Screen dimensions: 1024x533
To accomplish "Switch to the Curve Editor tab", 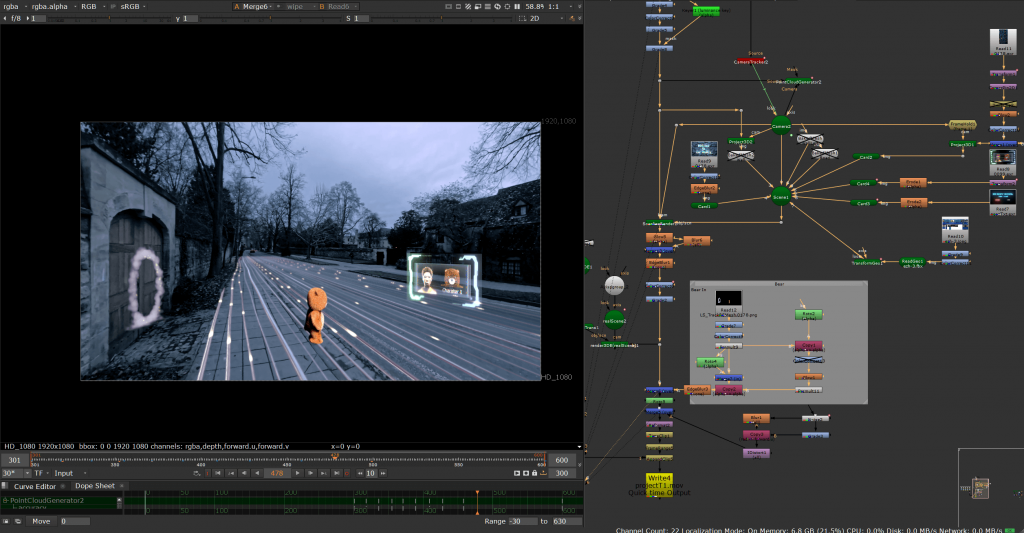I will click(35, 486).
